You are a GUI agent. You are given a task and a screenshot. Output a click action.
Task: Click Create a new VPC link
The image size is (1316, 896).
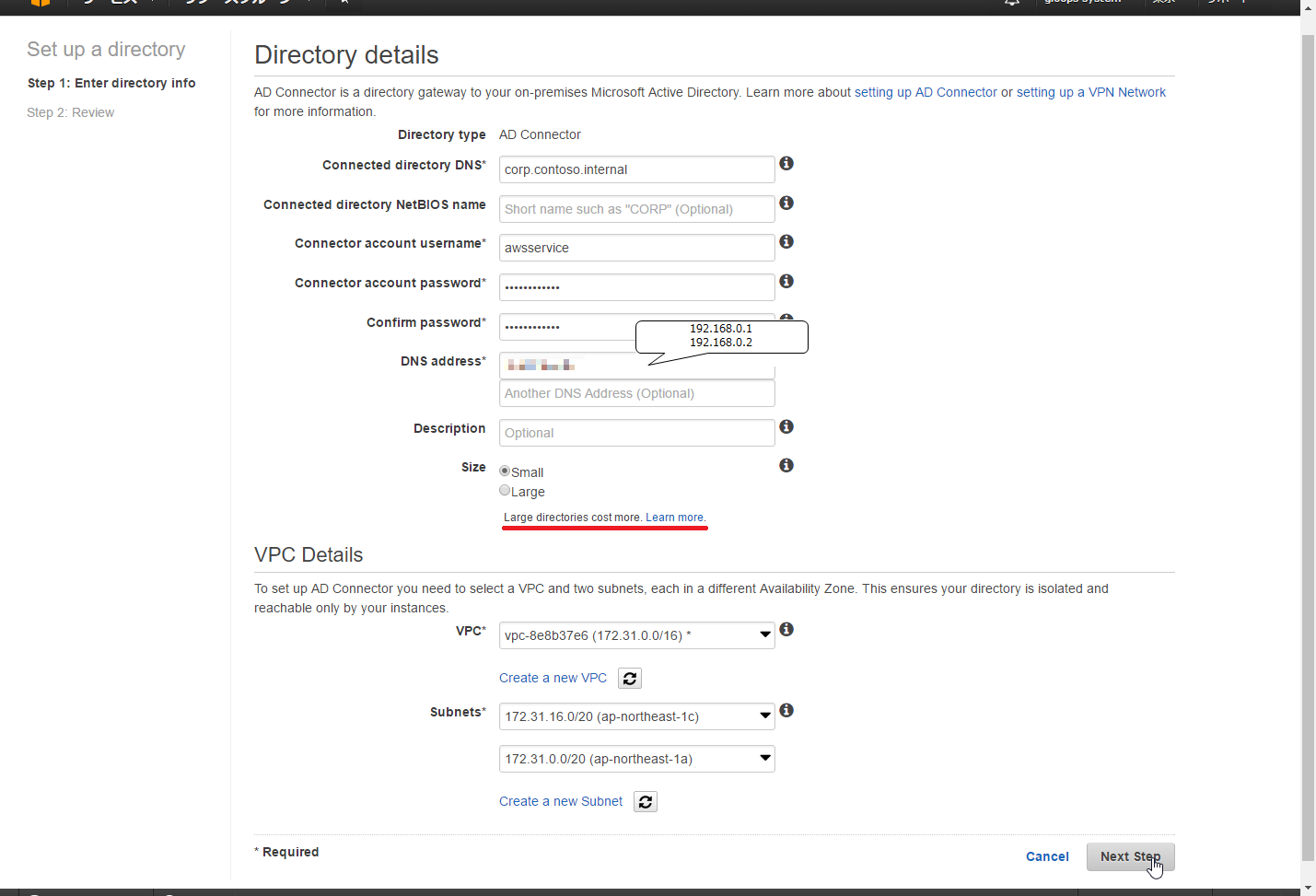[x=553, y=678]
